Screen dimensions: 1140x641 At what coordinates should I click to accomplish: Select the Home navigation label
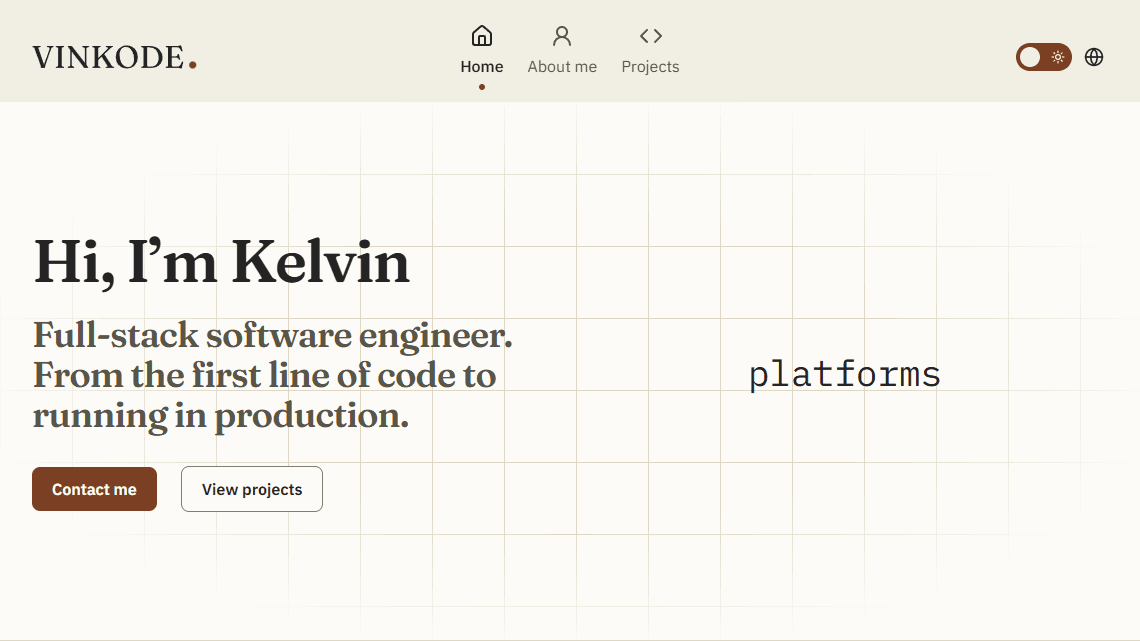click(481, 67)
